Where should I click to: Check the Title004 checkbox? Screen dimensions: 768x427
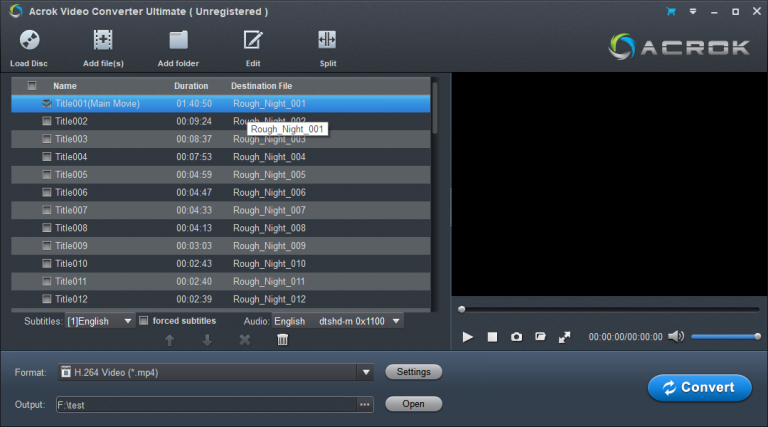coord(47,157)
